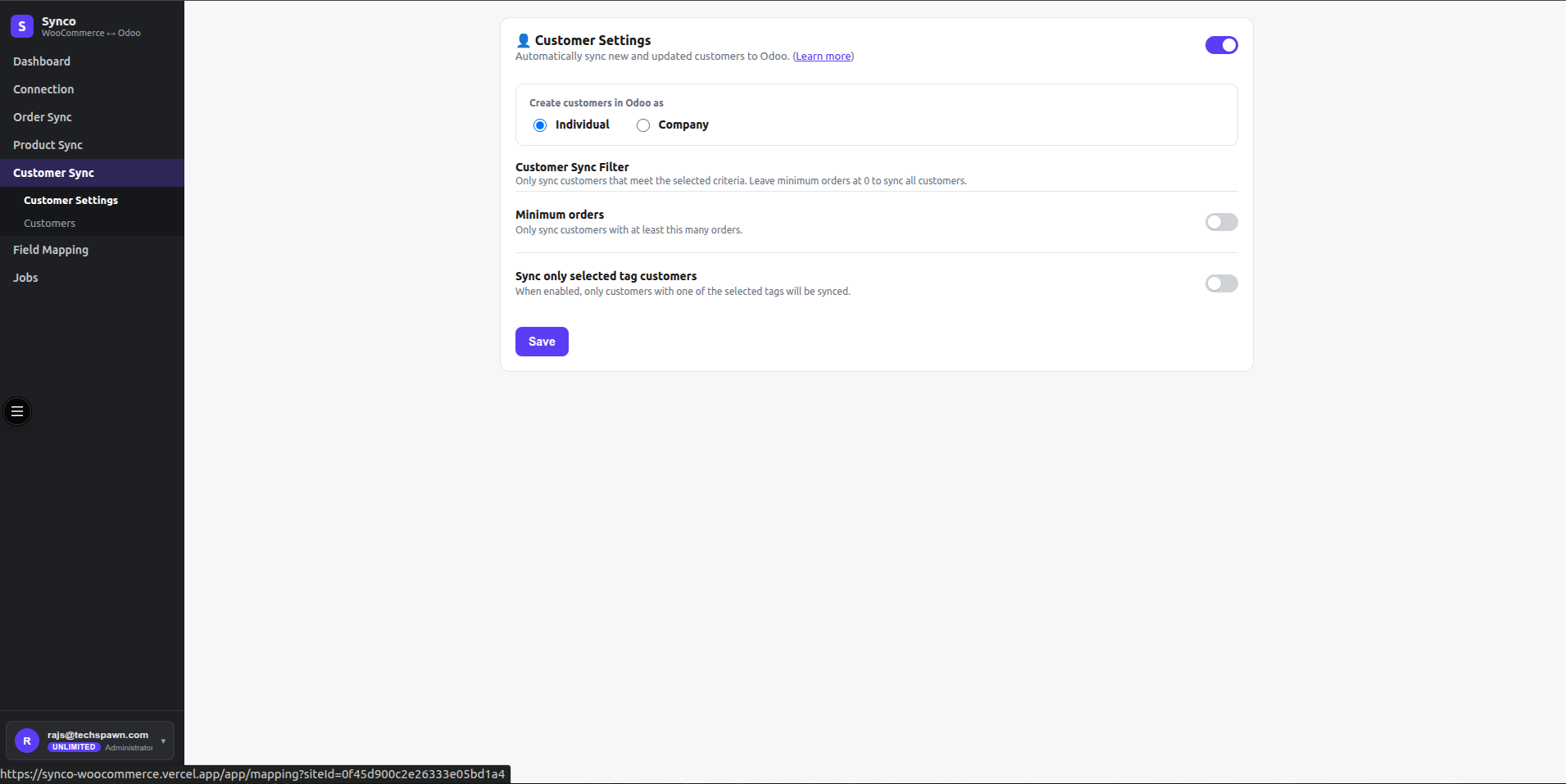Select the Company radio button

tap(643, 125)
